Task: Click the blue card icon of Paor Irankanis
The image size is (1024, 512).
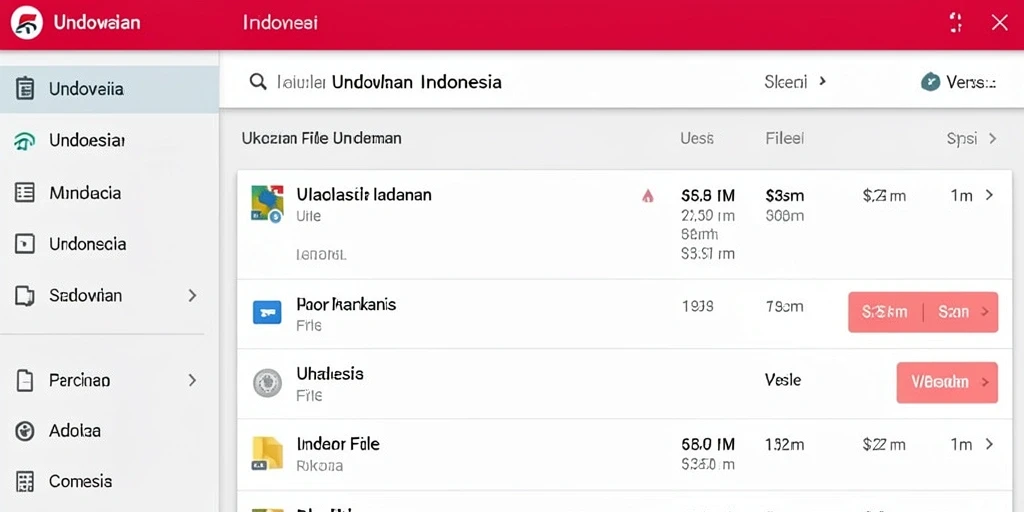Action: tap(266, 313)
